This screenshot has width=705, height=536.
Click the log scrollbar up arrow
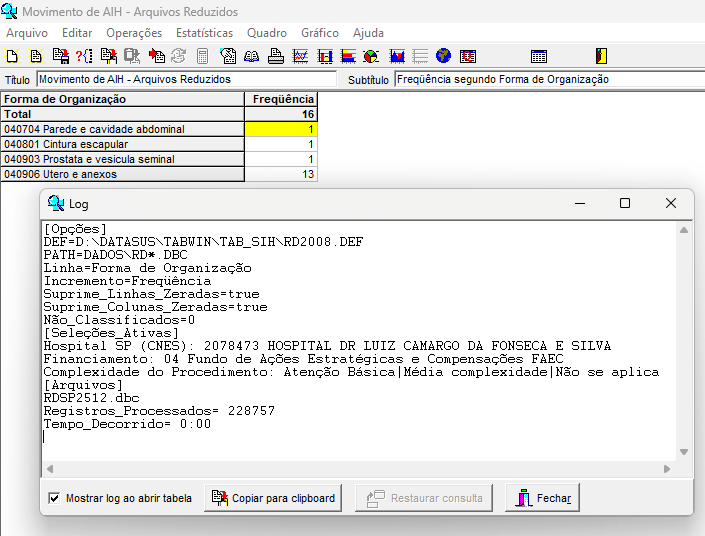point(684,230)
